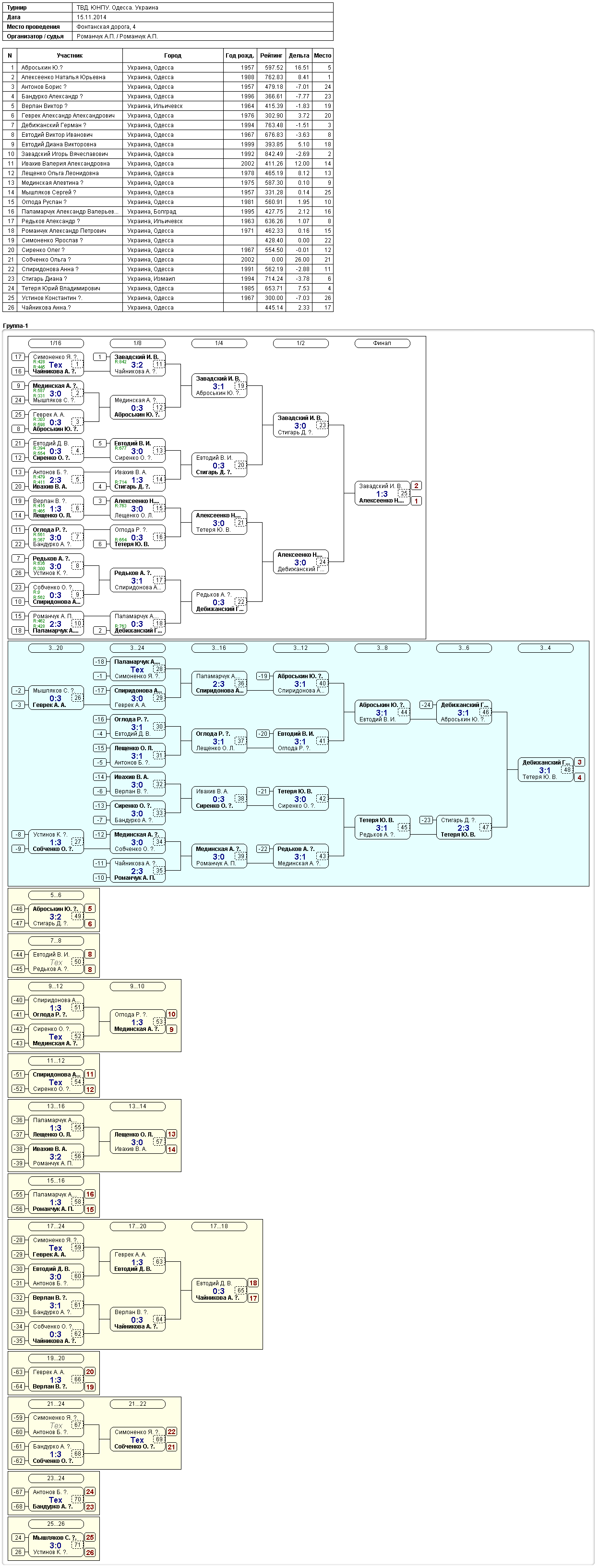Click the '3...4' round header
Viewport: 599px width, 1568px height.
[545, 648]
